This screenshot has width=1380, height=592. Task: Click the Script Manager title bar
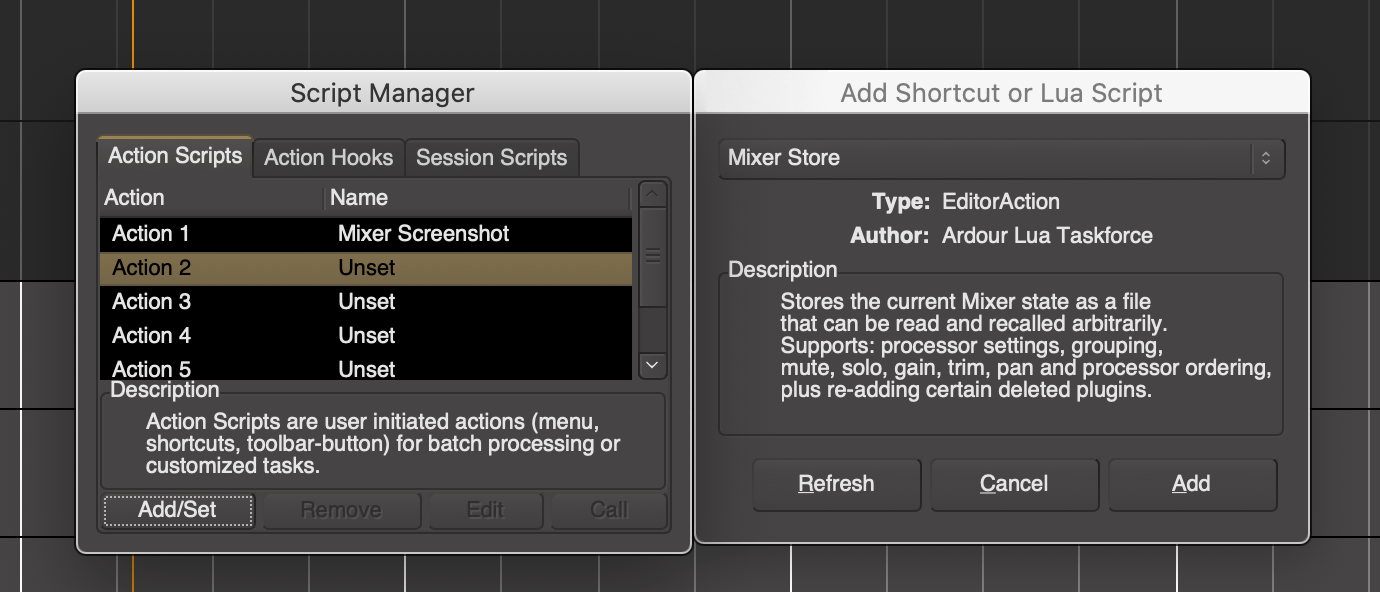[381, 93]
